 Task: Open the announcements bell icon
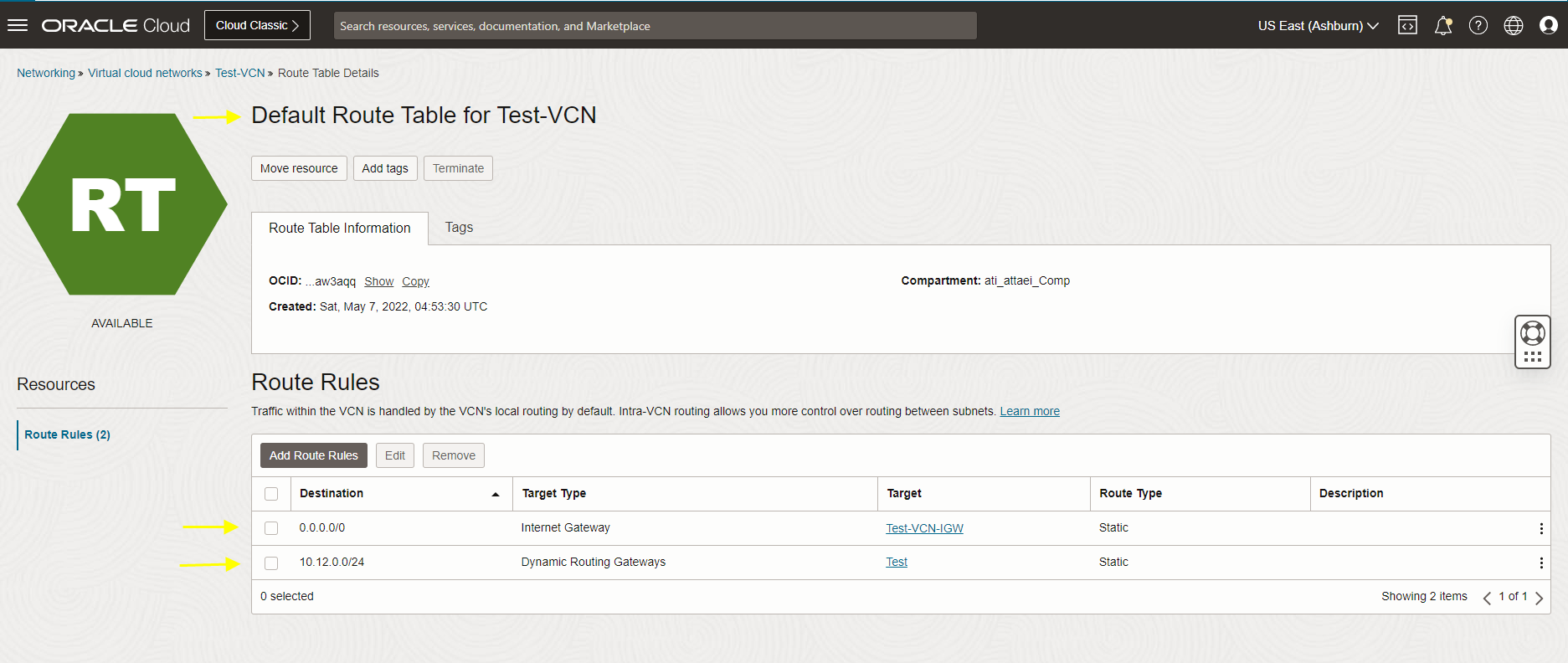(x=1442, y=26)
